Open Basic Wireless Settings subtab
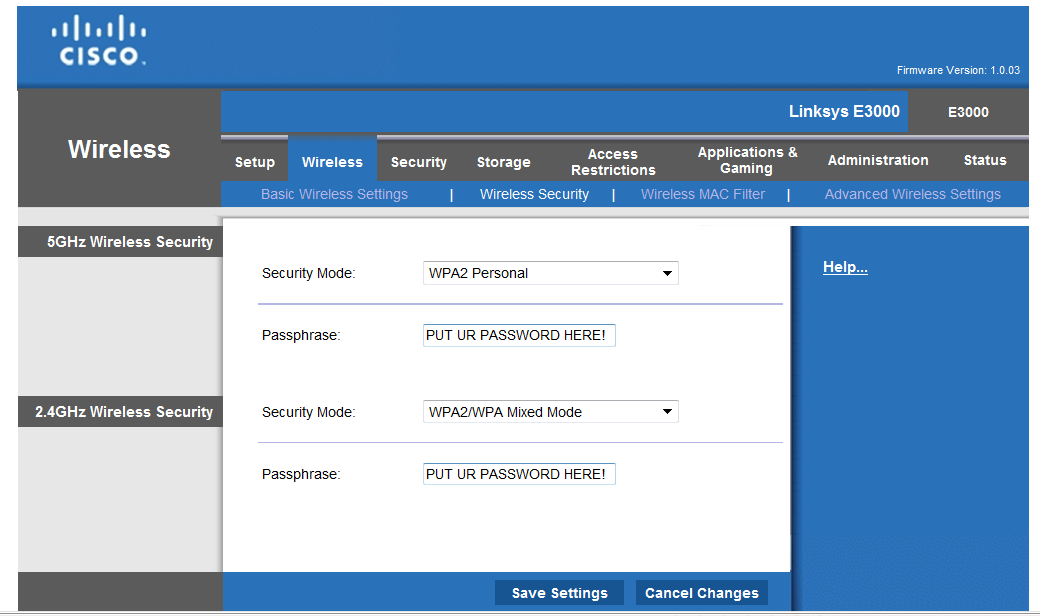Image resolution: width=1040 pixels, height=616 pixels. [334, 194]
